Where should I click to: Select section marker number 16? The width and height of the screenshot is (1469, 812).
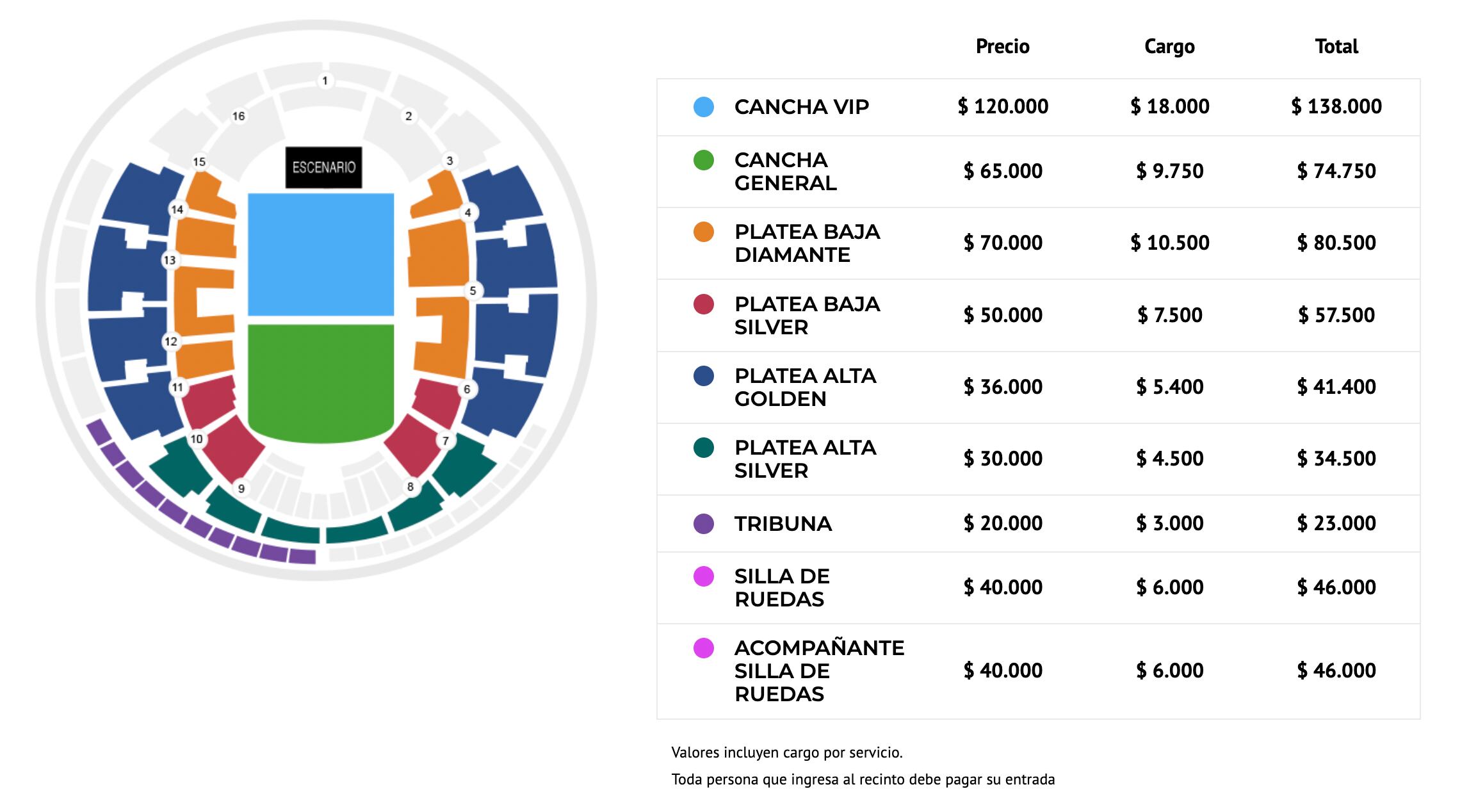238,116
